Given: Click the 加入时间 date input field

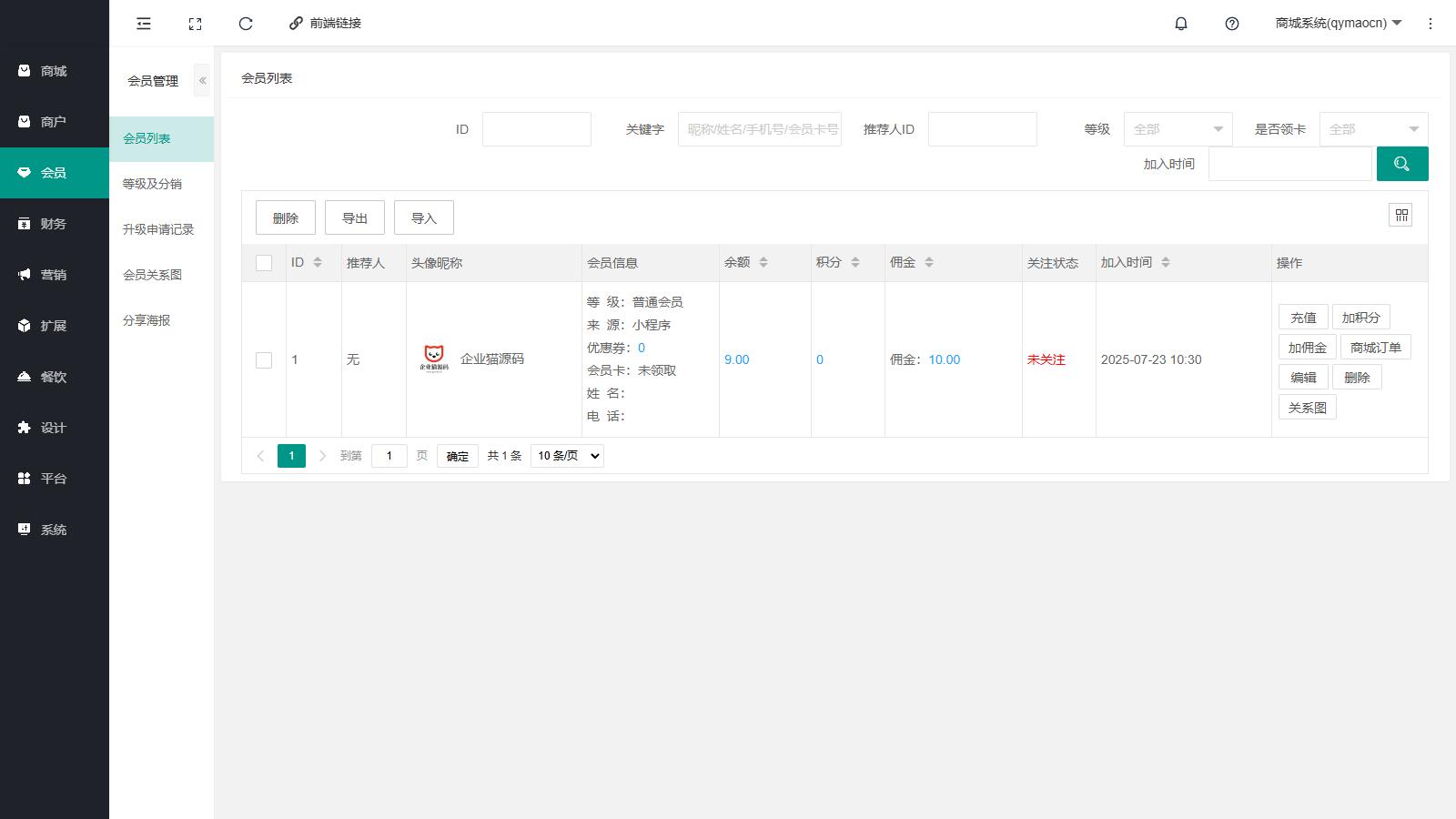Looking at the screenshot, I should click(x=1289, y=164).
